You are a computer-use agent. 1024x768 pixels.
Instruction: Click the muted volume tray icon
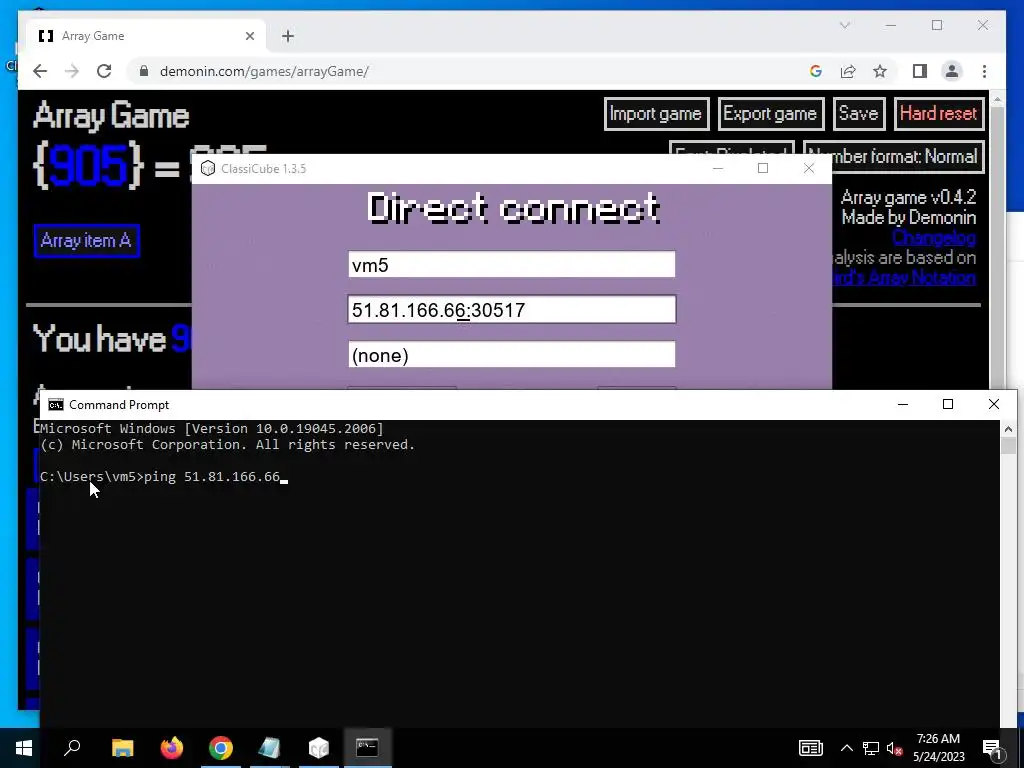click(895, 748)
